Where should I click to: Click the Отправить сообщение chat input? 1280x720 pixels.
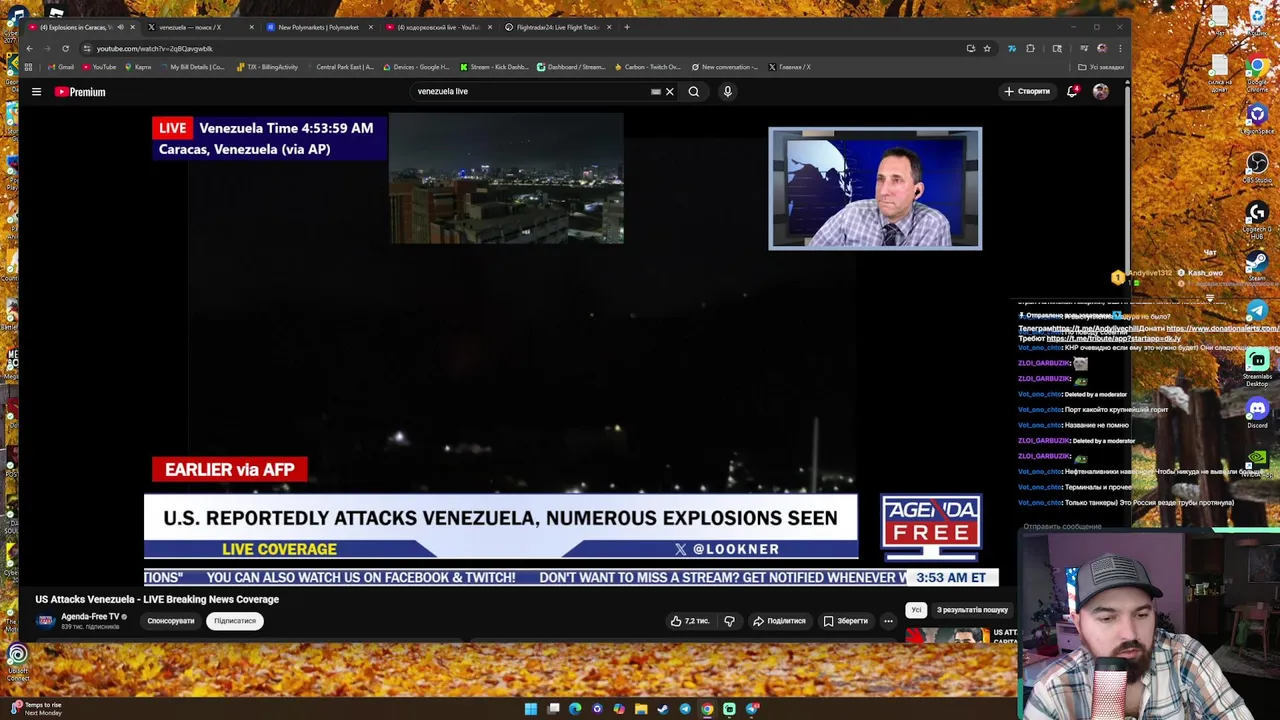tap(1062, 526)
